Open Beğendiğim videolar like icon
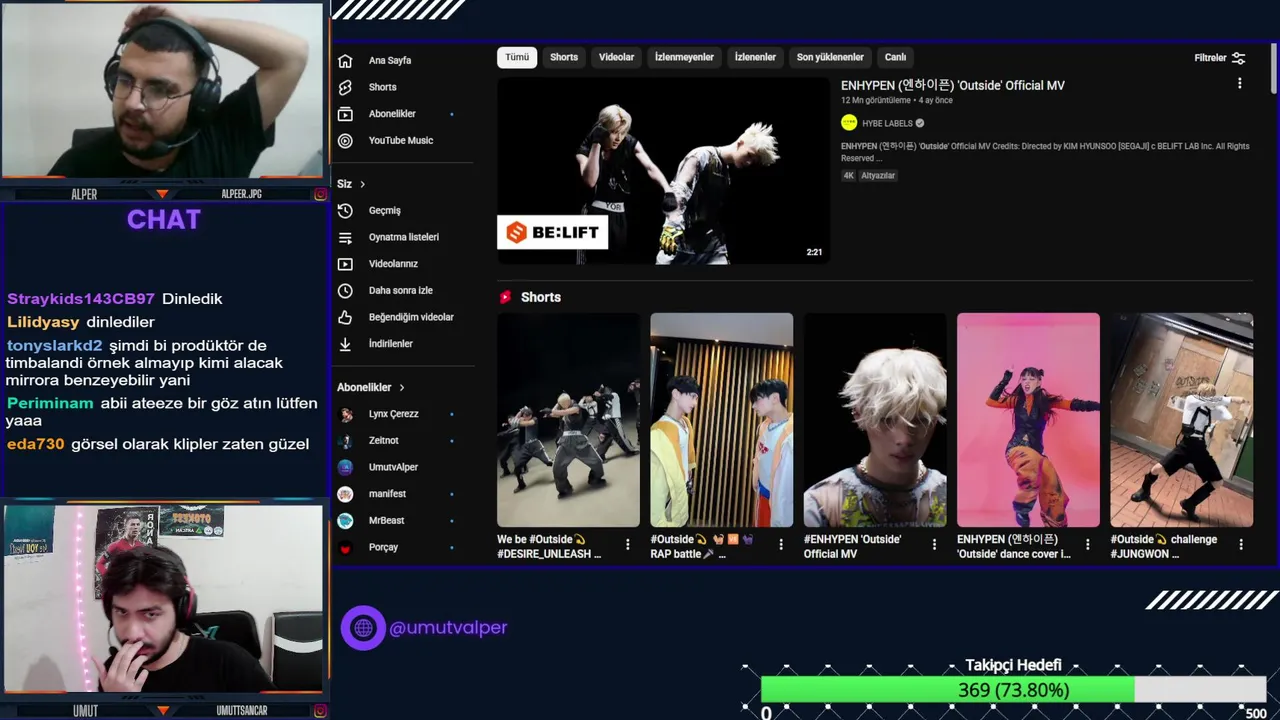Screen dimensions: 1280x720 pyautogui.click(x=345, y=317)
